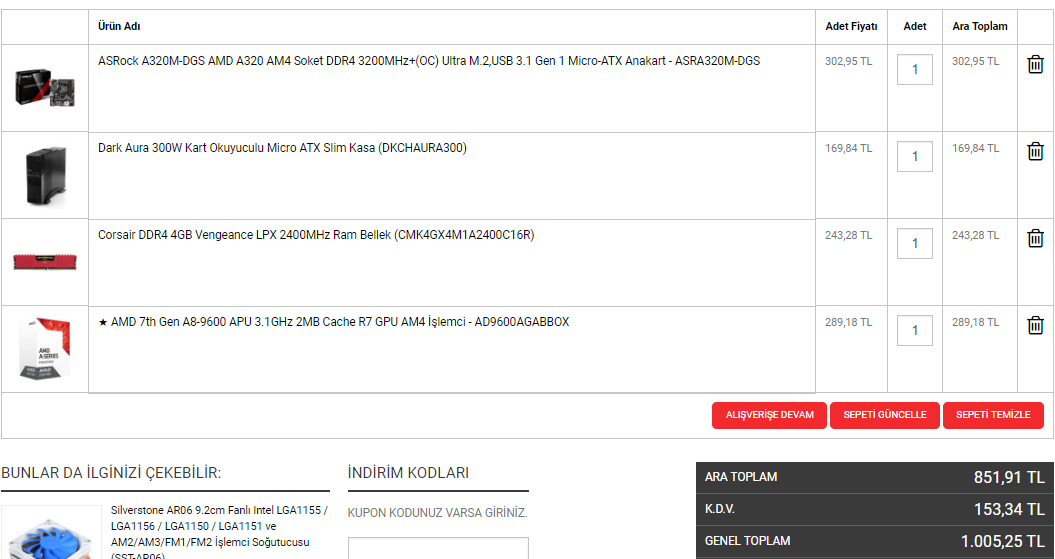This screenshot has width=1055, height=559.
Task: Select the 302,95 TL row subtotal
Action: (x=976, y=61)
